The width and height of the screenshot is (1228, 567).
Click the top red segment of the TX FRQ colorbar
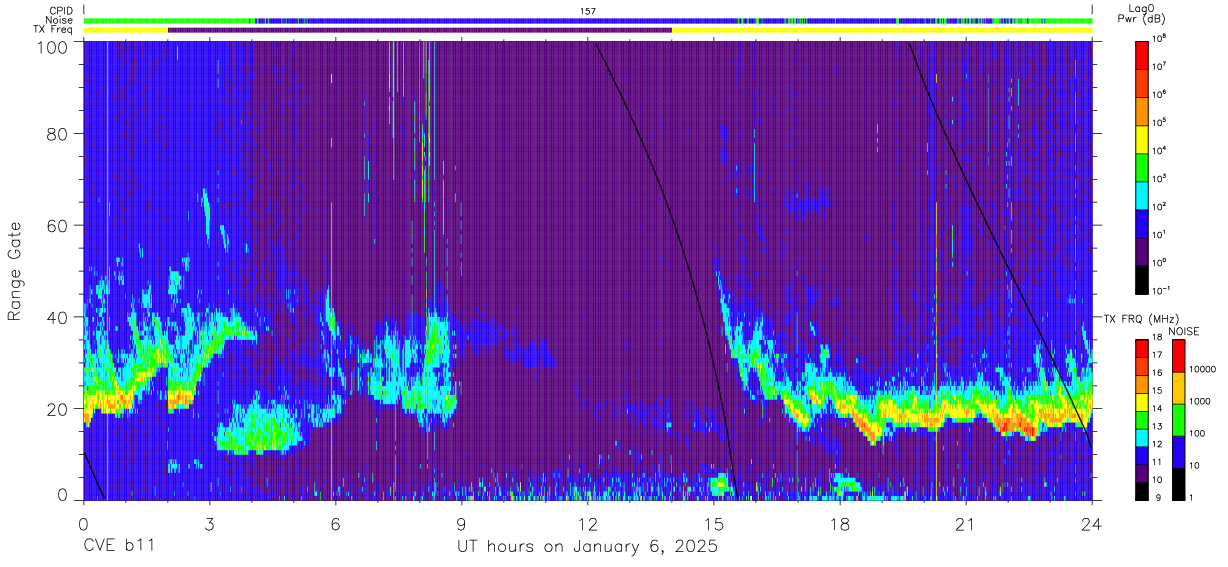pyautogui.click(x=1141, y=347)
